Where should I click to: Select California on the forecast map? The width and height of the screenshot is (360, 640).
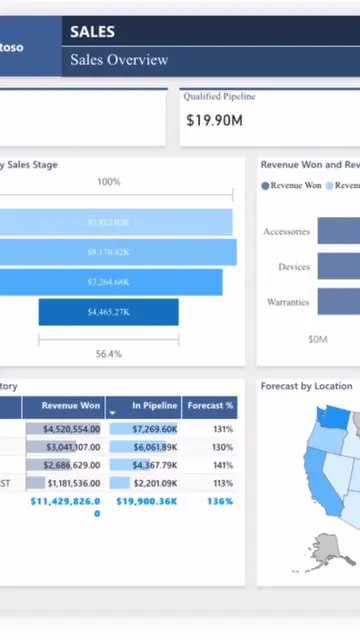[323, 482]
